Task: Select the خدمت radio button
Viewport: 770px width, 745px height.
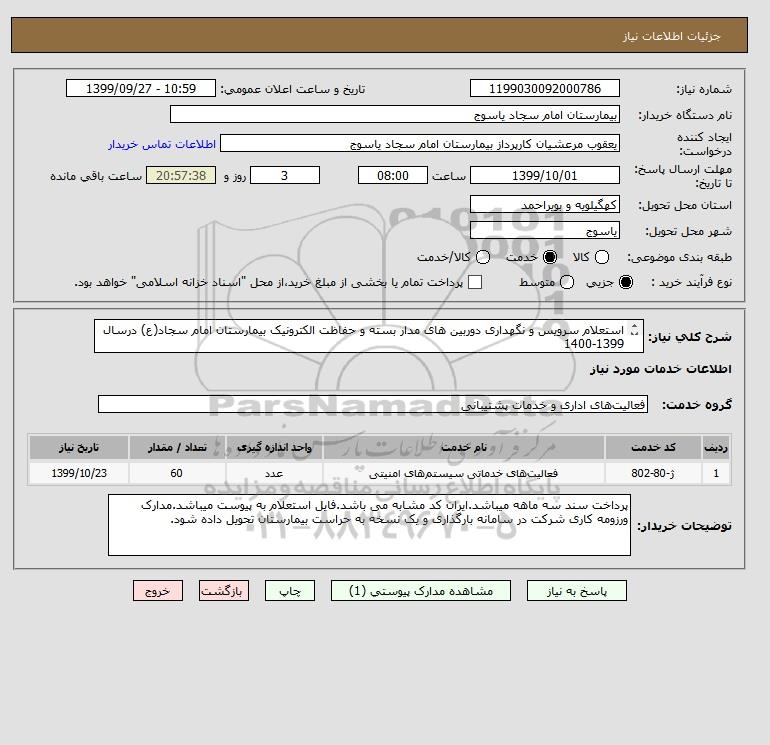Action: pos(550,257)
